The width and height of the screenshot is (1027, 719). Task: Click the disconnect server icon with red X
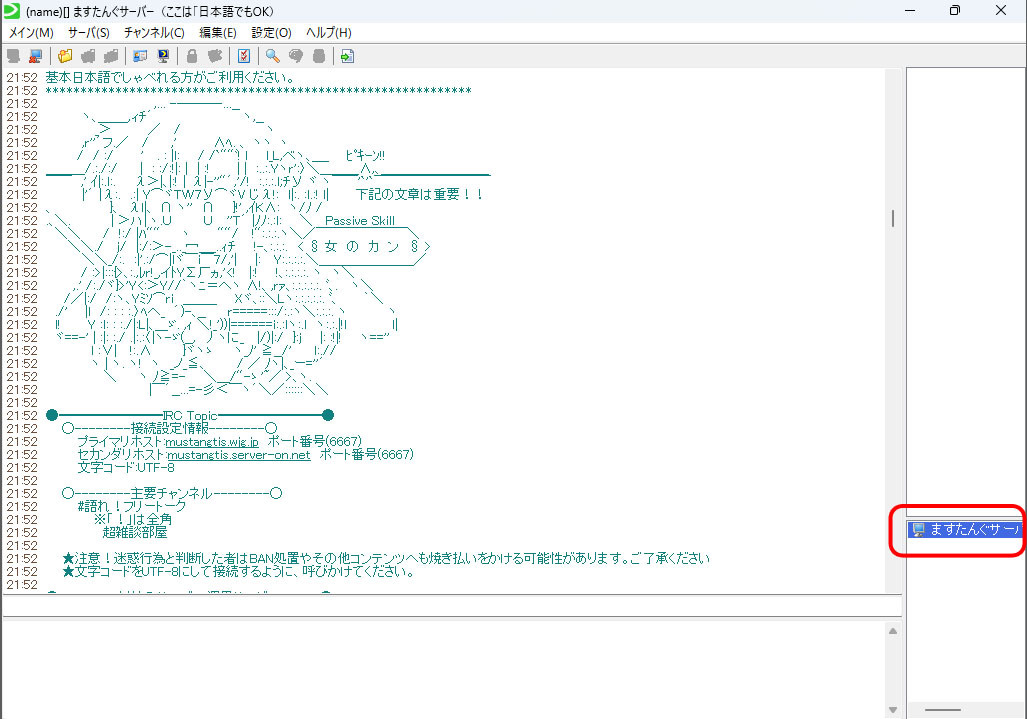pos(35,56)
